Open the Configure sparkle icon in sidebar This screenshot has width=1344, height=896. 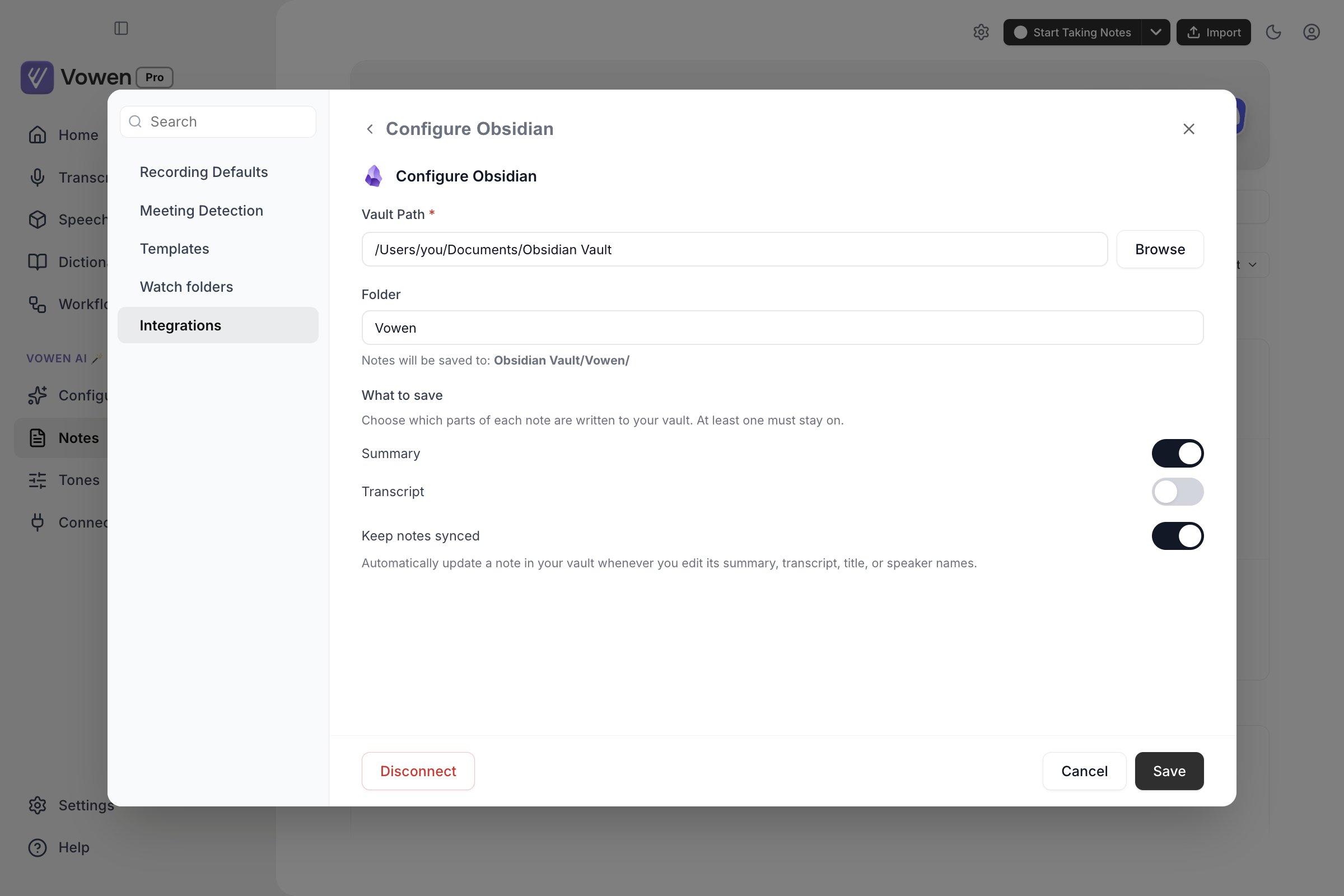tap(38, 395)
